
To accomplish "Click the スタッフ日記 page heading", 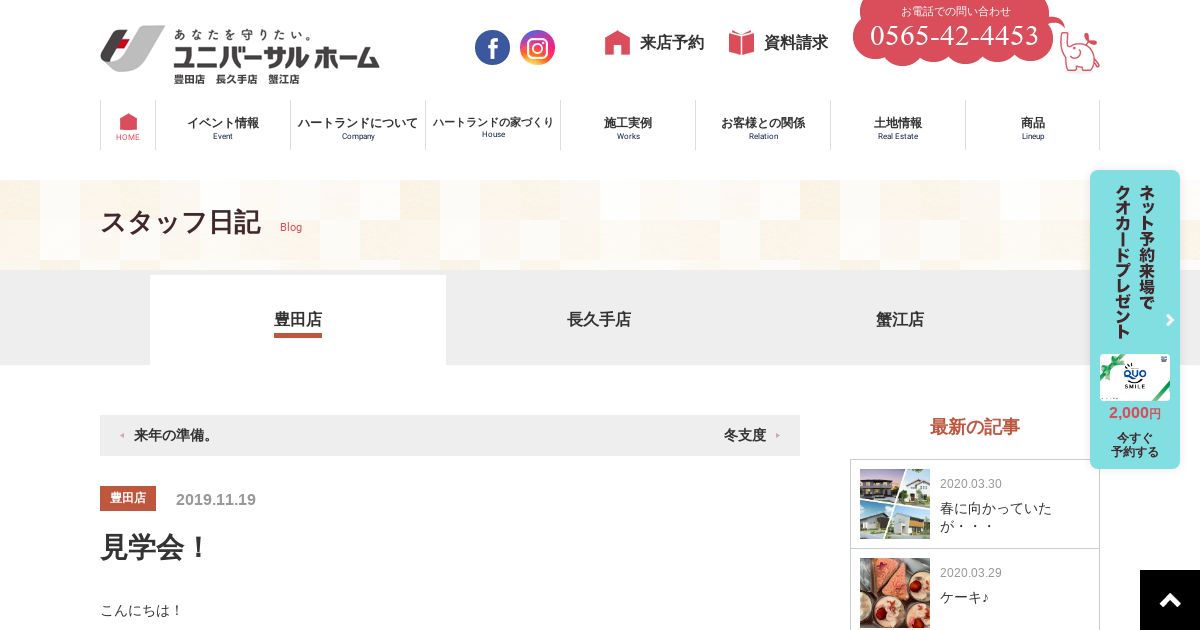I will (x=180, y=222).
